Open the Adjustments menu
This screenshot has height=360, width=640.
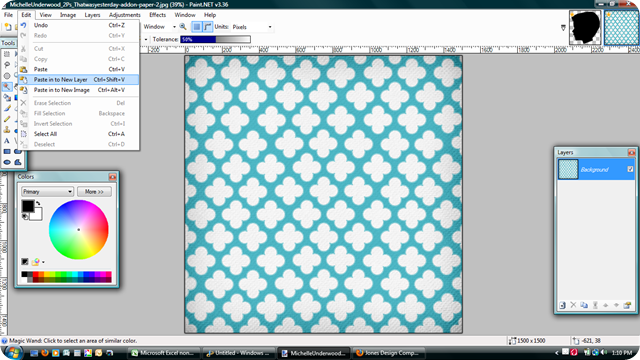(x=124, y=15)
